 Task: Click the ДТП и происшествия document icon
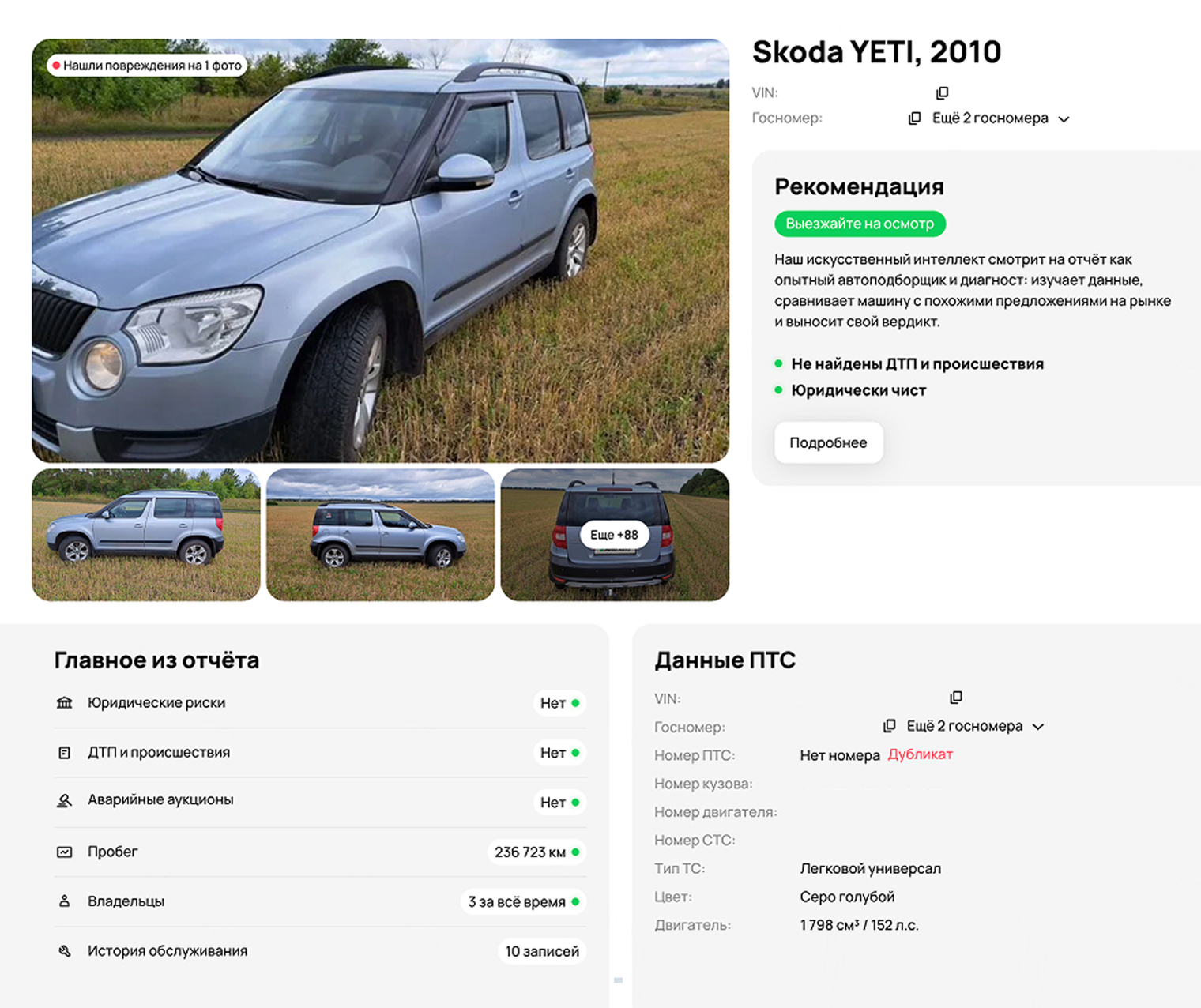click(65, 753)
